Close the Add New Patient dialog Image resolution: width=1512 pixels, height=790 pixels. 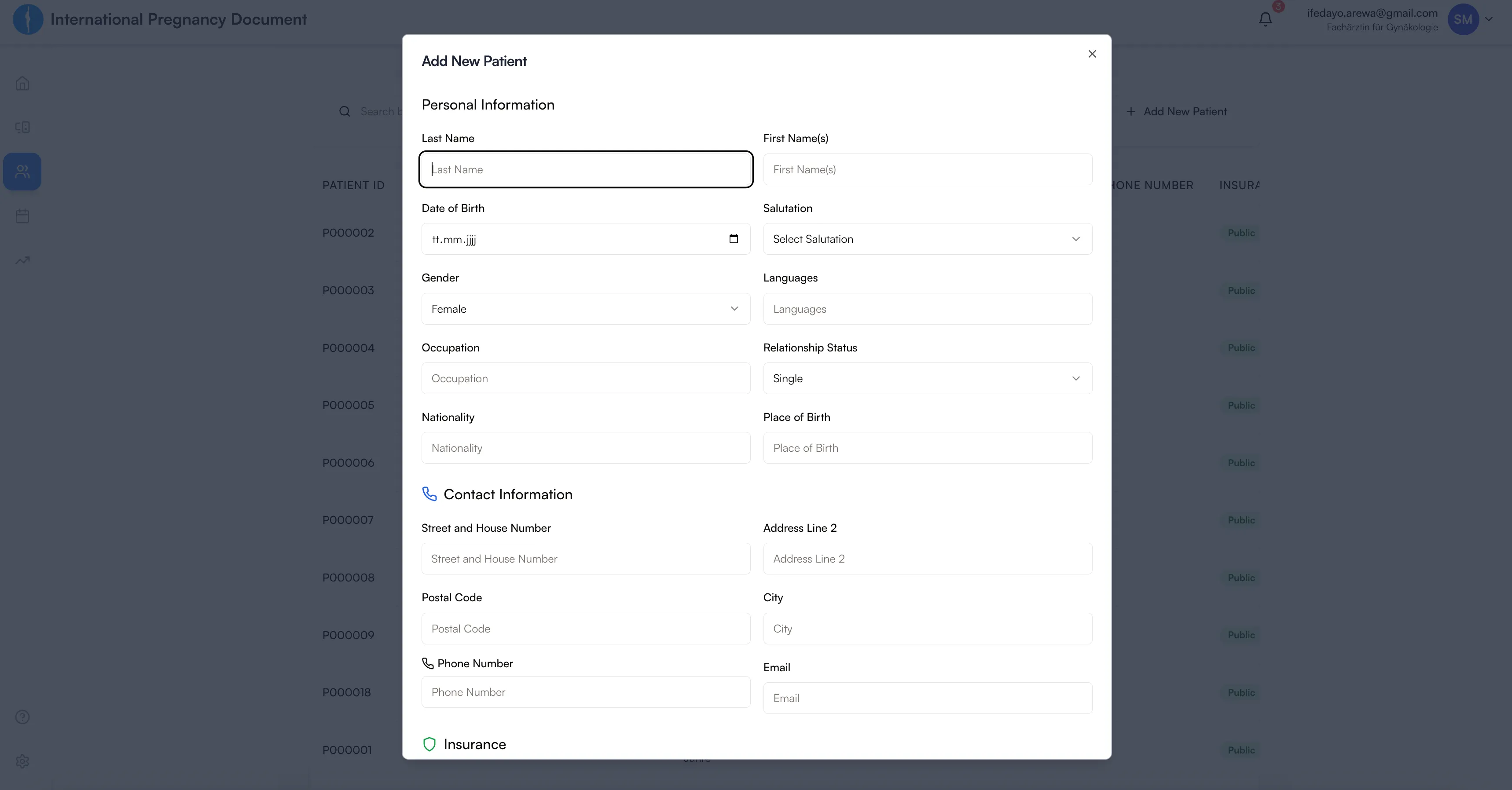[x=1092, y=54]
